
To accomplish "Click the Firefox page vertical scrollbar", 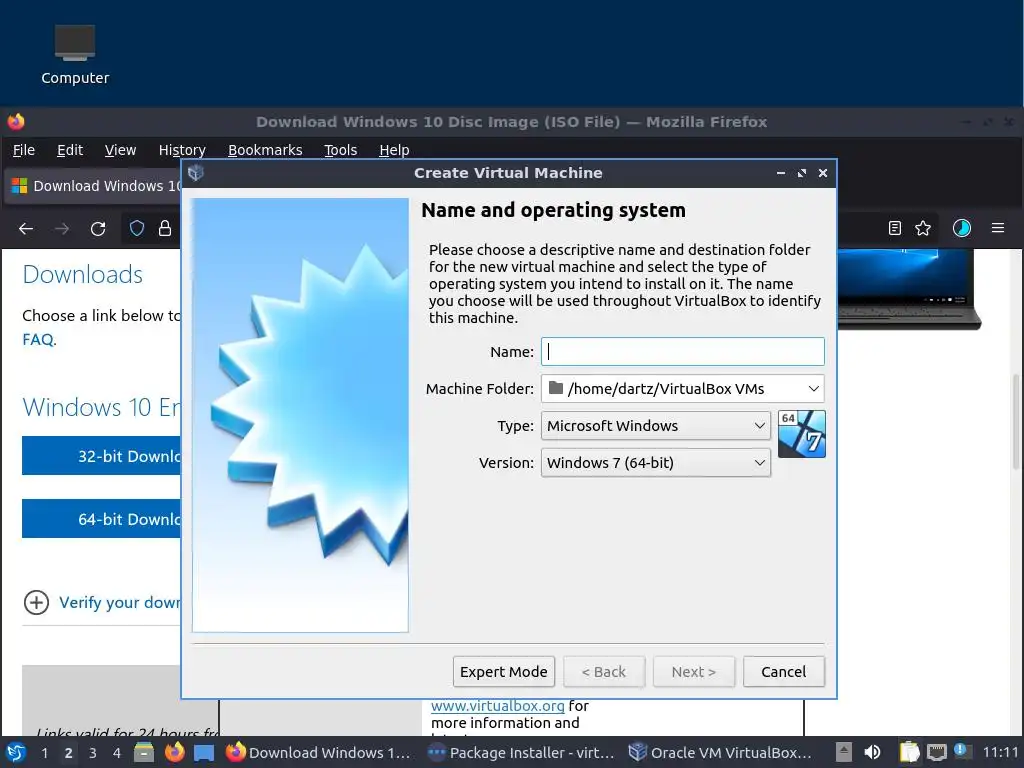I will (x=1016, y=421).
